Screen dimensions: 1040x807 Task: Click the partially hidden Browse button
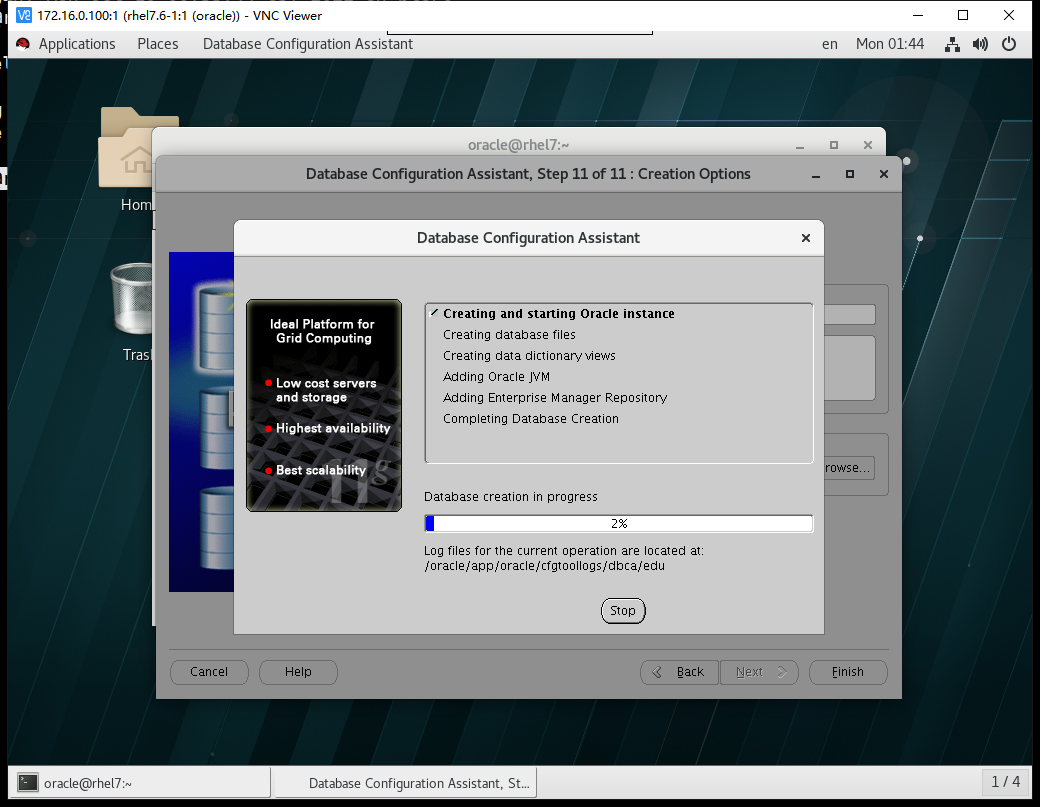click(849, 467)
